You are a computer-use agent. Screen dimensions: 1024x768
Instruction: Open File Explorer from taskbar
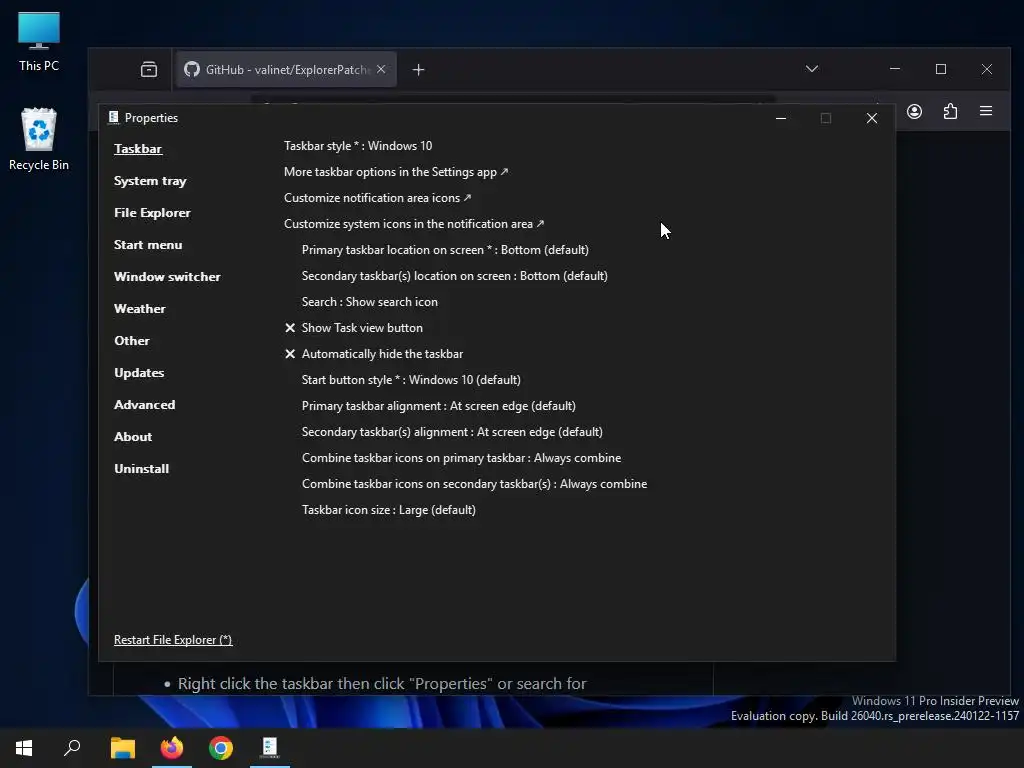click(x=123, y=748)
